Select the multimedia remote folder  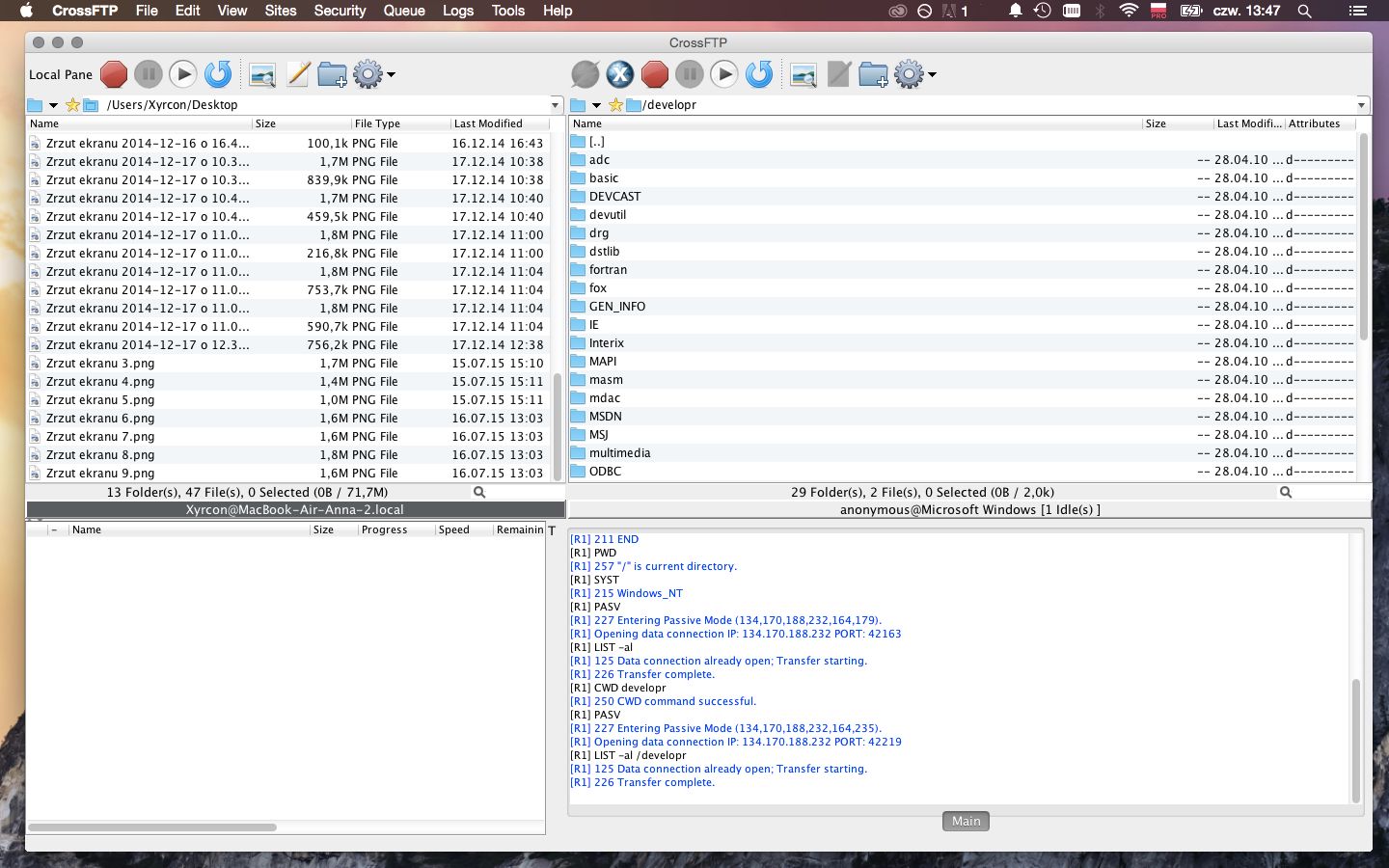coord(619,453)
